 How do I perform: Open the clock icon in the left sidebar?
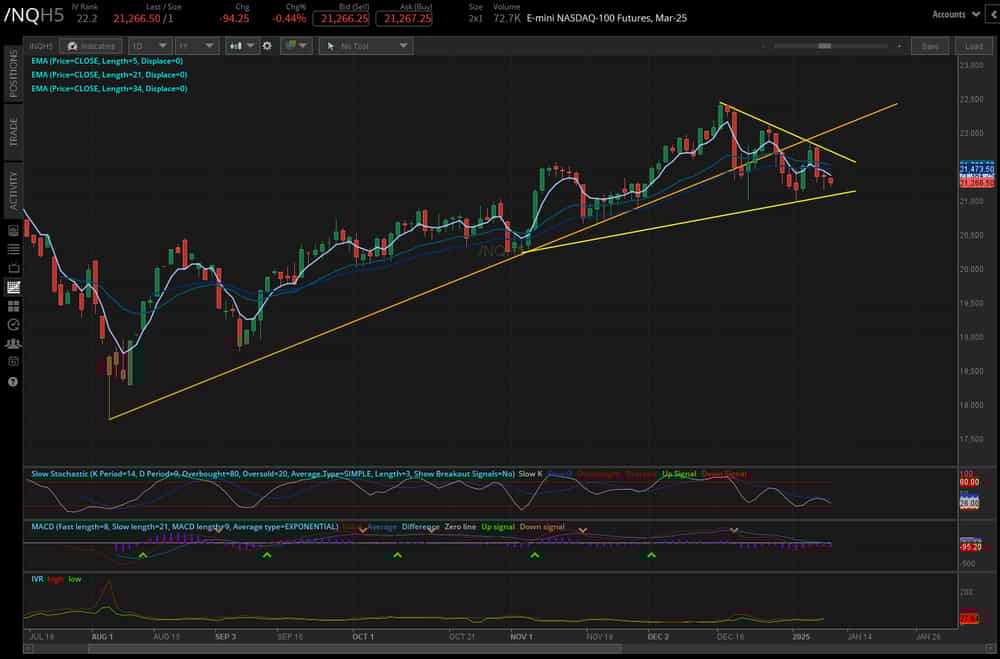coord(13,323)
